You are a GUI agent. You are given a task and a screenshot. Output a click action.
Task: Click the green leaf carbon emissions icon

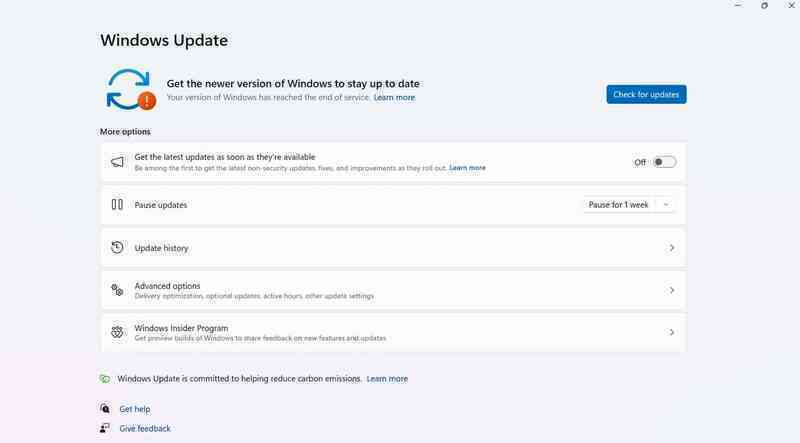(105, 379)
